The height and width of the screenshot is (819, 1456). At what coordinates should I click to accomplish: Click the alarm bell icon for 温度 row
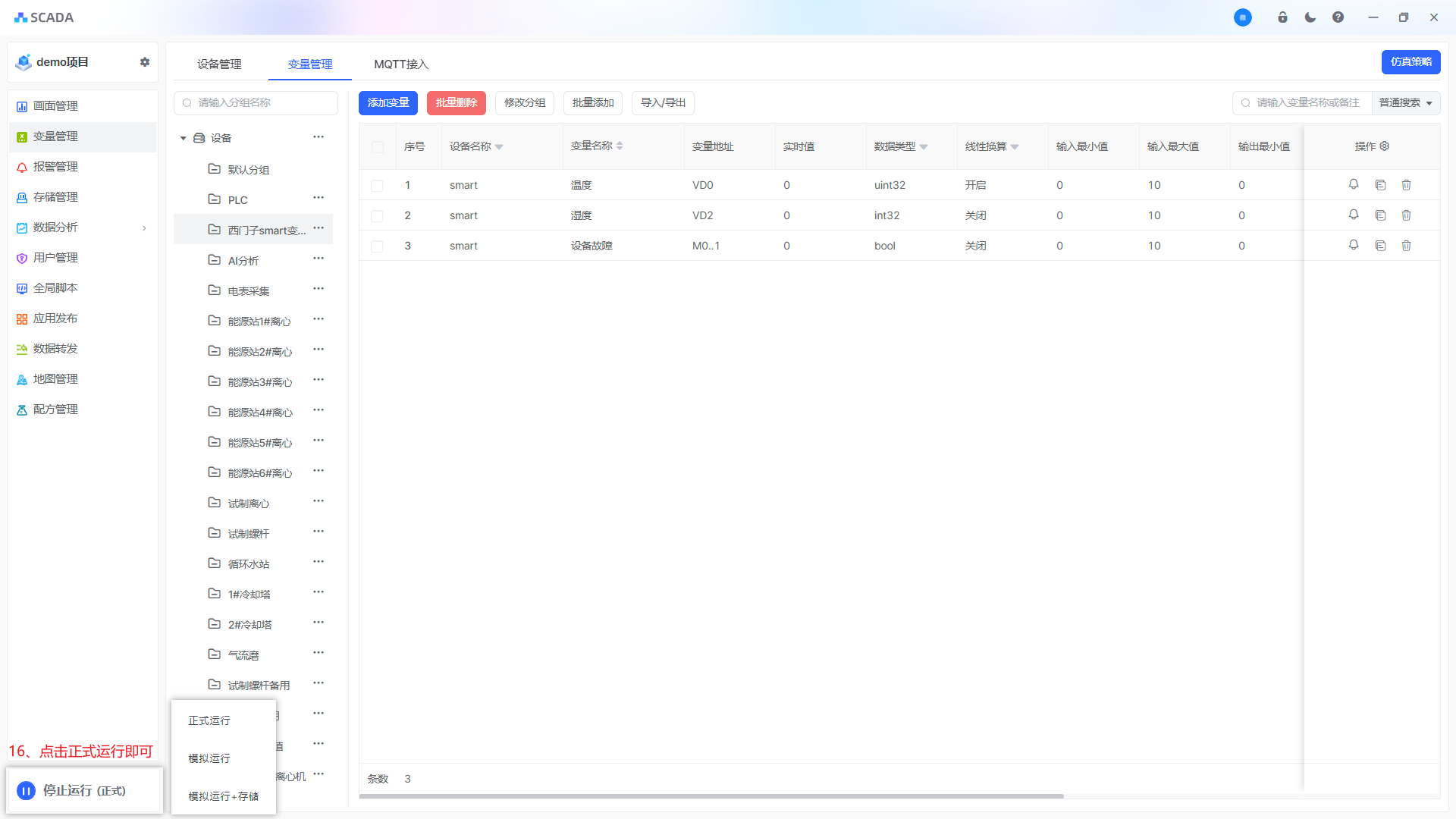click(x=1354, y=184)
